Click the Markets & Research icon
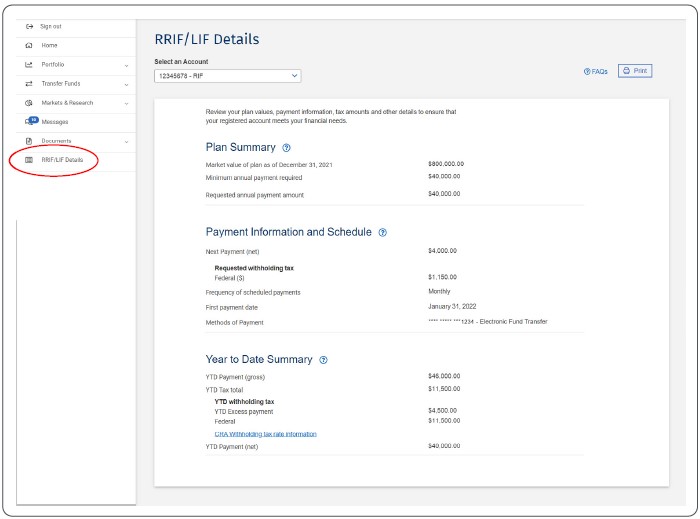700x519 pixels. tap(29, 102)
